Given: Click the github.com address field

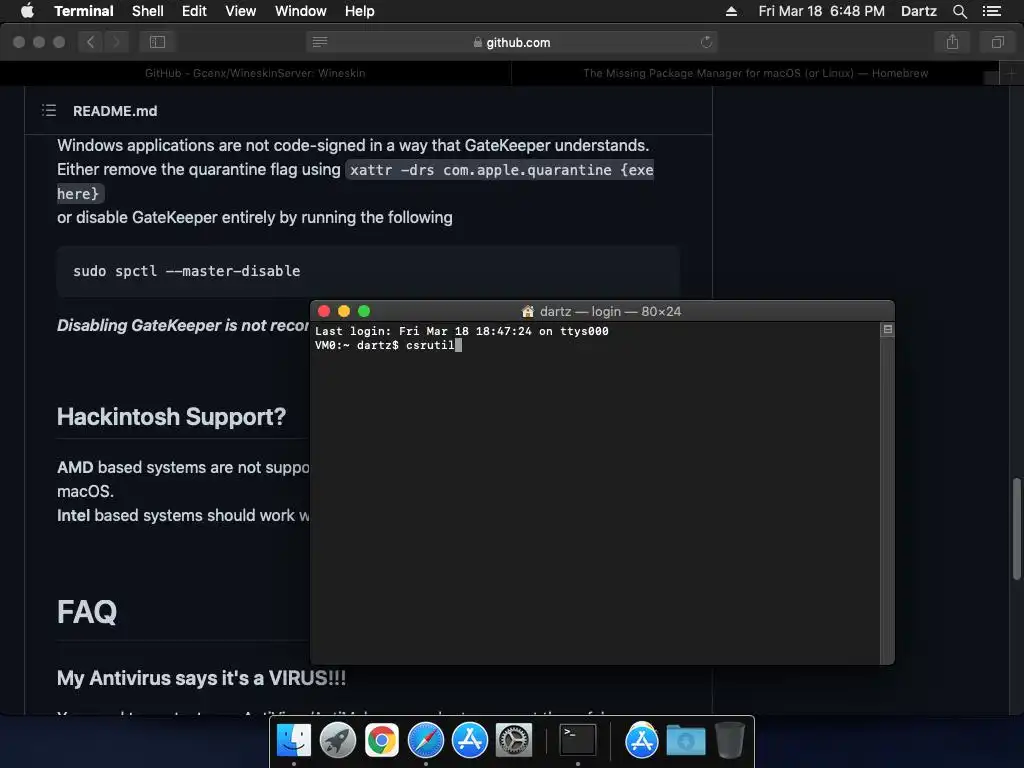Looking at the screenshot, I should (x=511, y=42).
